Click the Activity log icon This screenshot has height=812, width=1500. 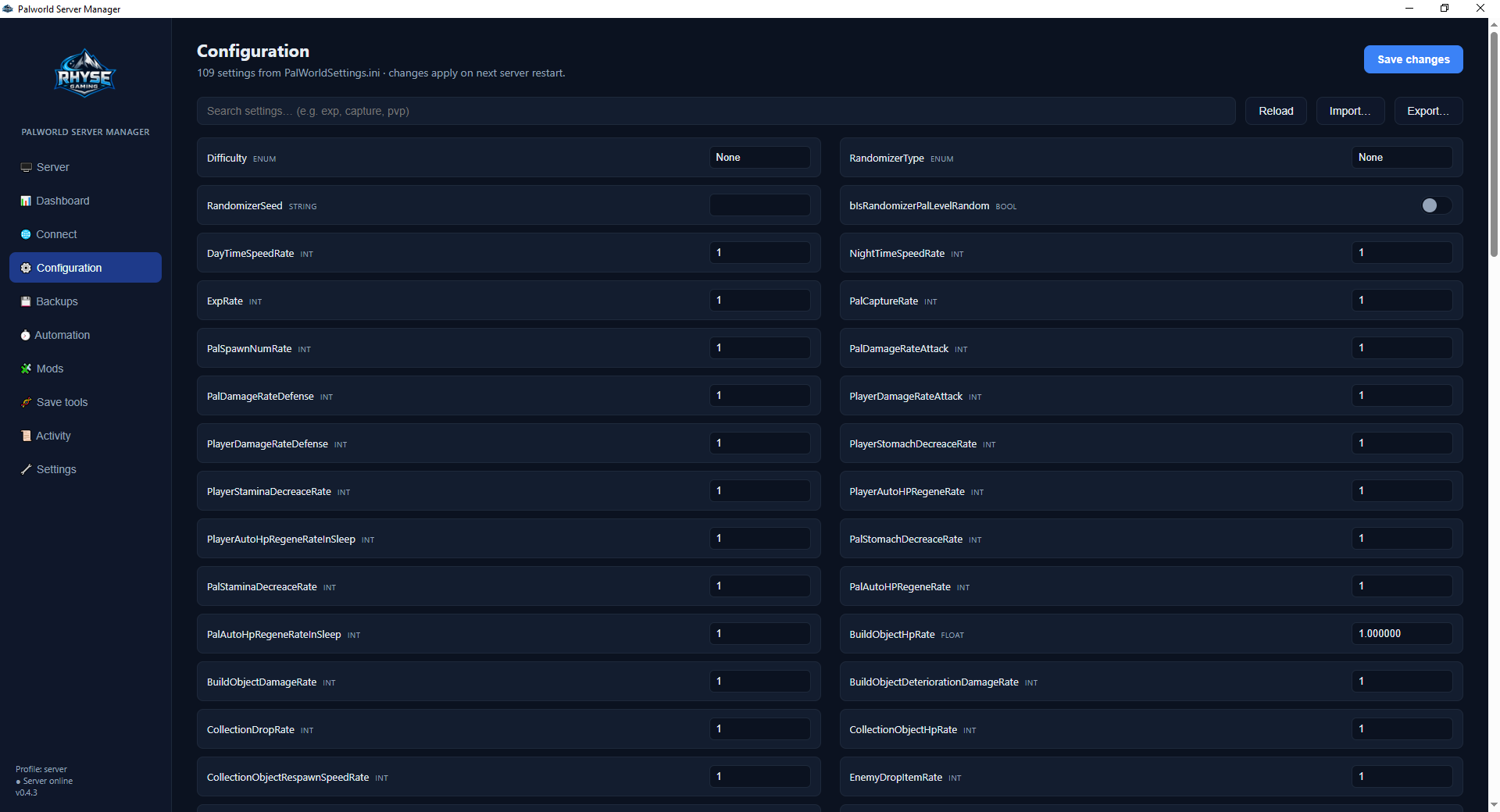pyautogui.click(x=26, y=436)
